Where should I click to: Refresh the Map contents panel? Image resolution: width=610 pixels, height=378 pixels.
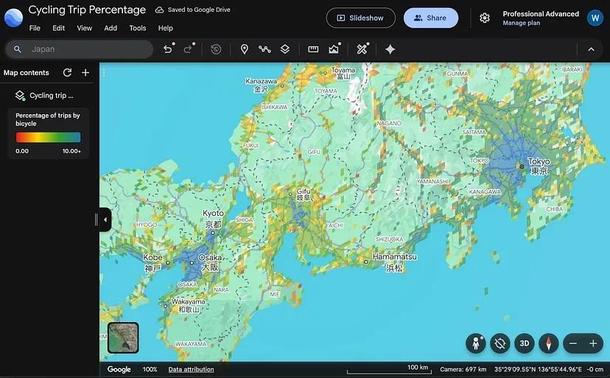[67, 73]
